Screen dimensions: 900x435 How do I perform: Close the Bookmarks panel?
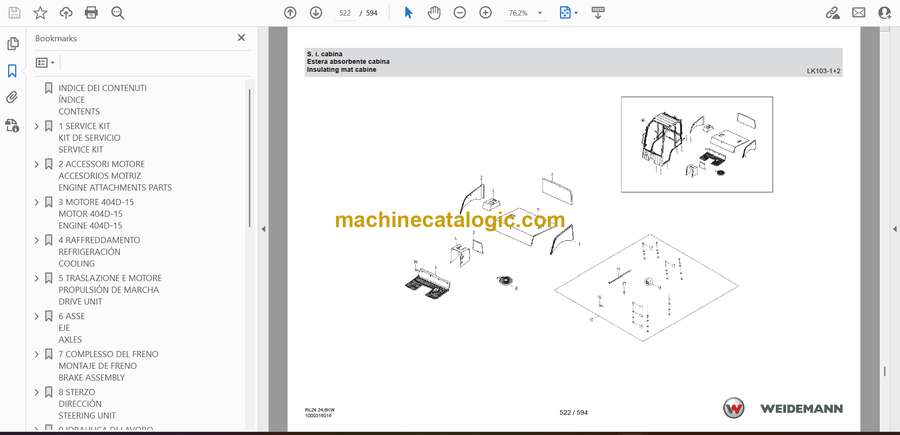point(241,38)
